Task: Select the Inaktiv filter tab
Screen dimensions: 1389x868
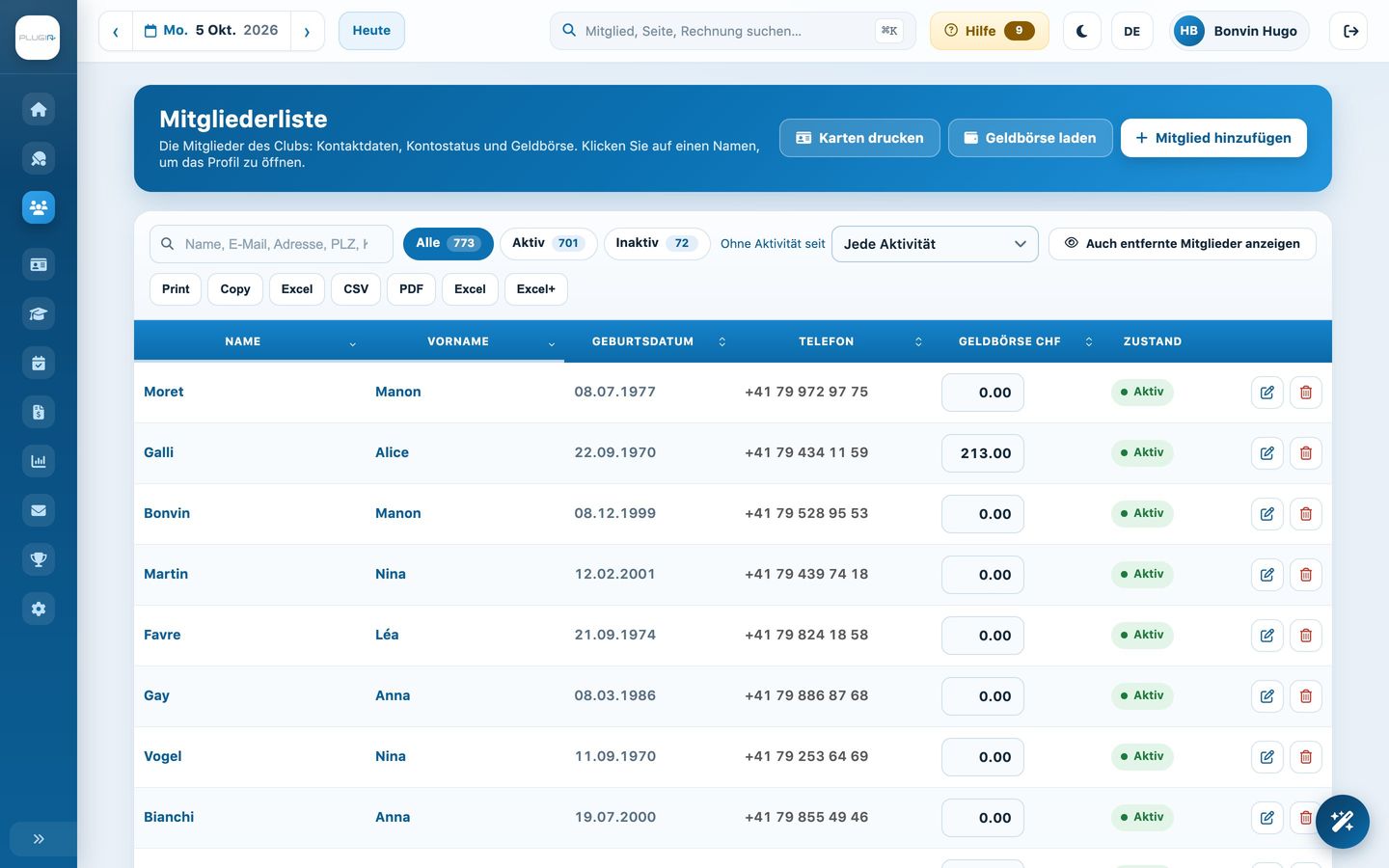Action: tap(657, 243)
